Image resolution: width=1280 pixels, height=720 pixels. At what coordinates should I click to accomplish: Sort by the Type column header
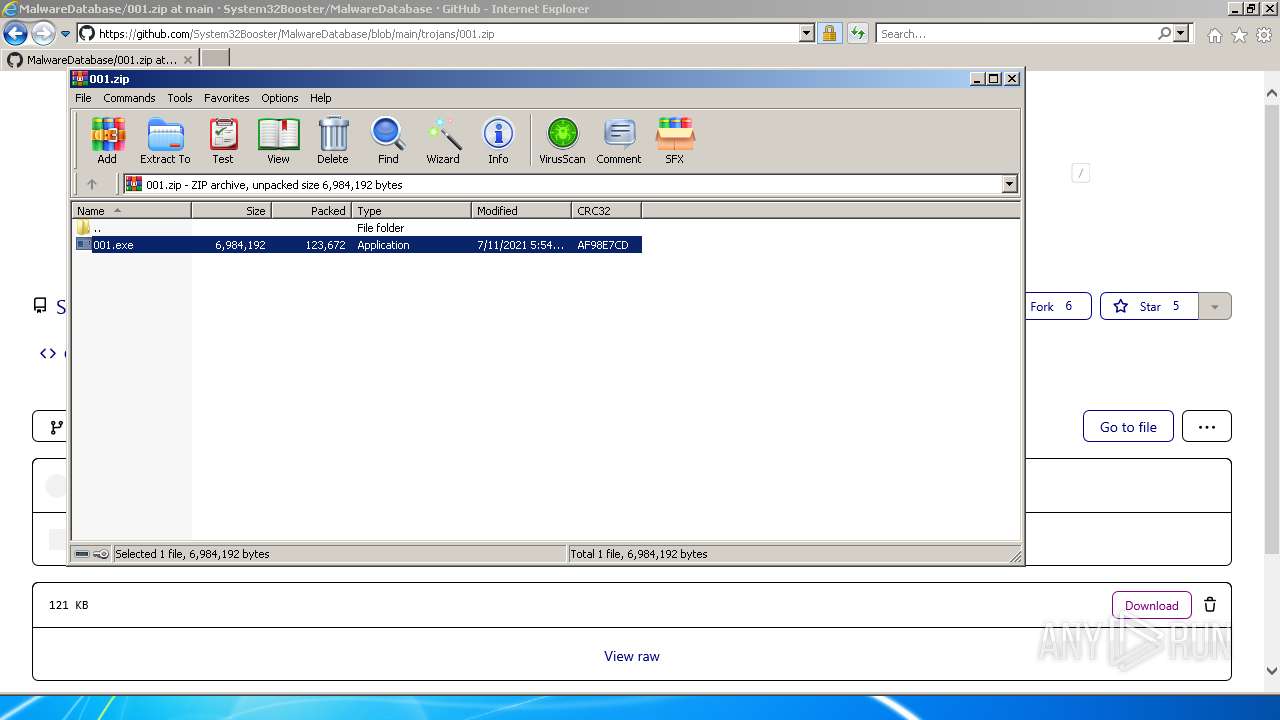point(411,211)
